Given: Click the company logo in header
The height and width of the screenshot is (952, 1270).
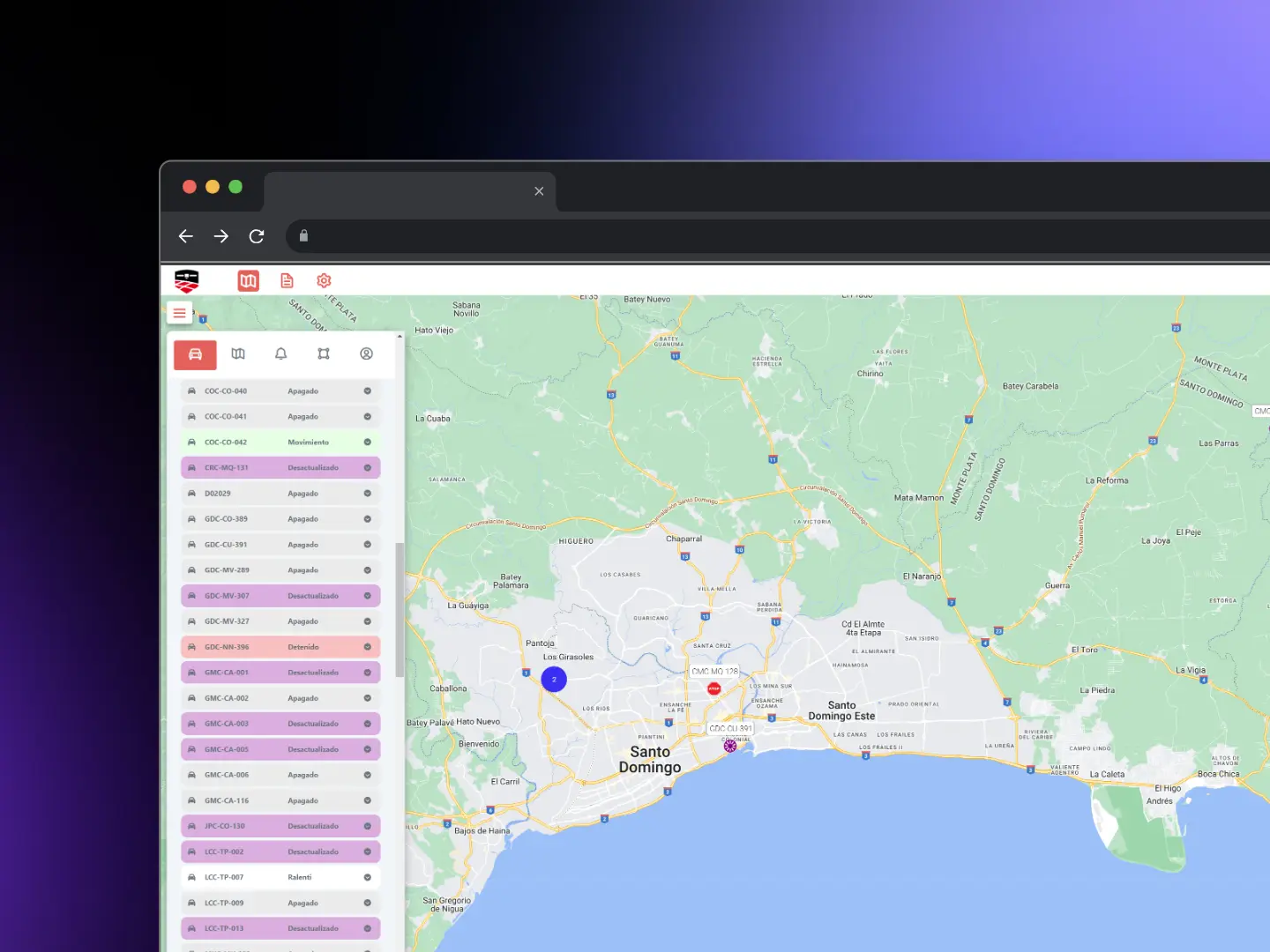Looking at the screenshot, I should tap(187, 280).
